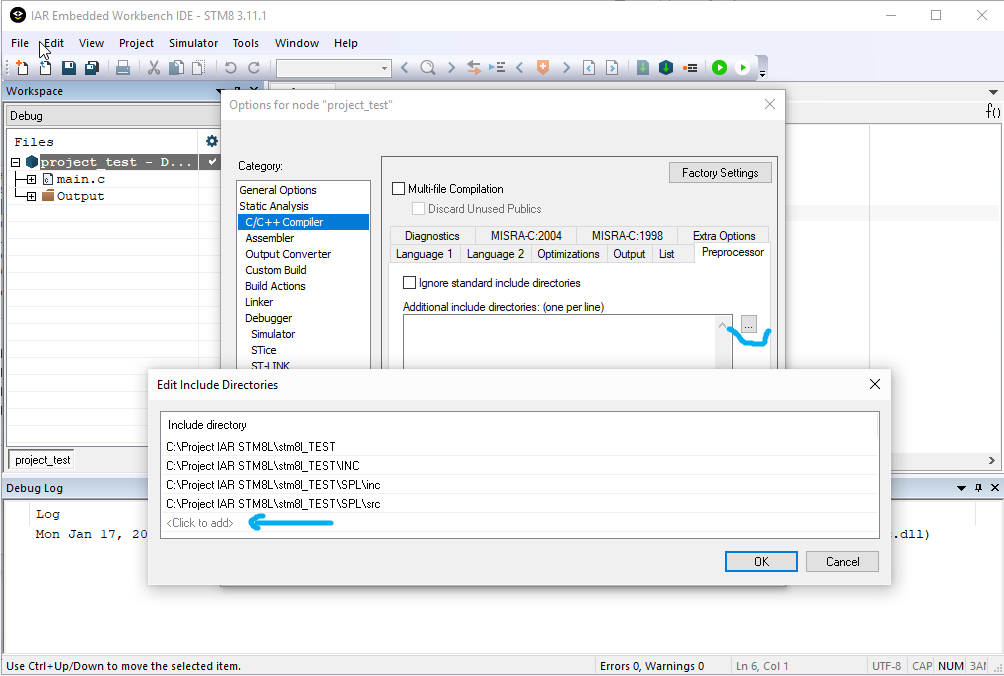Open the Debug Log pane dropdown arrow

pyautogui.click(x=961, y=488)
